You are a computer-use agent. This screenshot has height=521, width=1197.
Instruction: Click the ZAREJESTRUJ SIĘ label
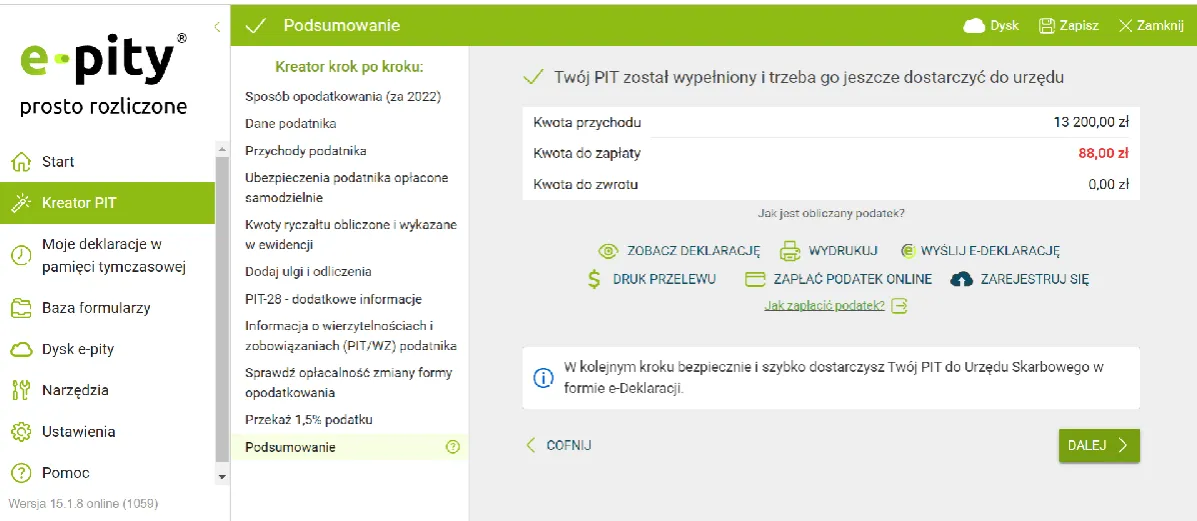(x=1034, y=279)
